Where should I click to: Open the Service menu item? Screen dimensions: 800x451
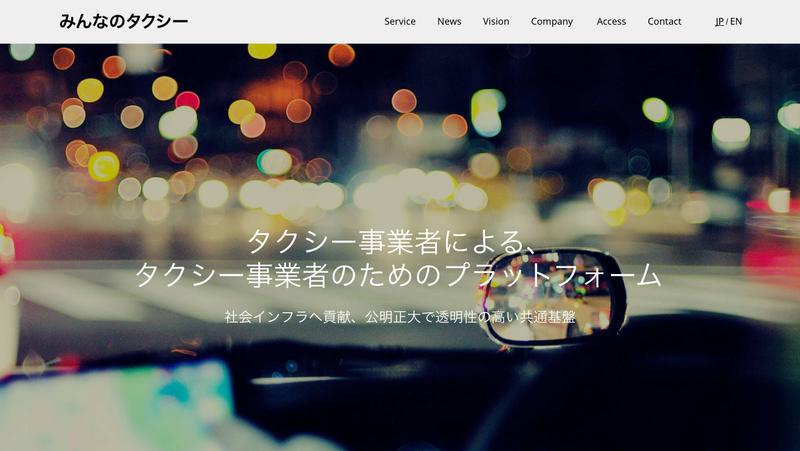(x=399, y=21)
